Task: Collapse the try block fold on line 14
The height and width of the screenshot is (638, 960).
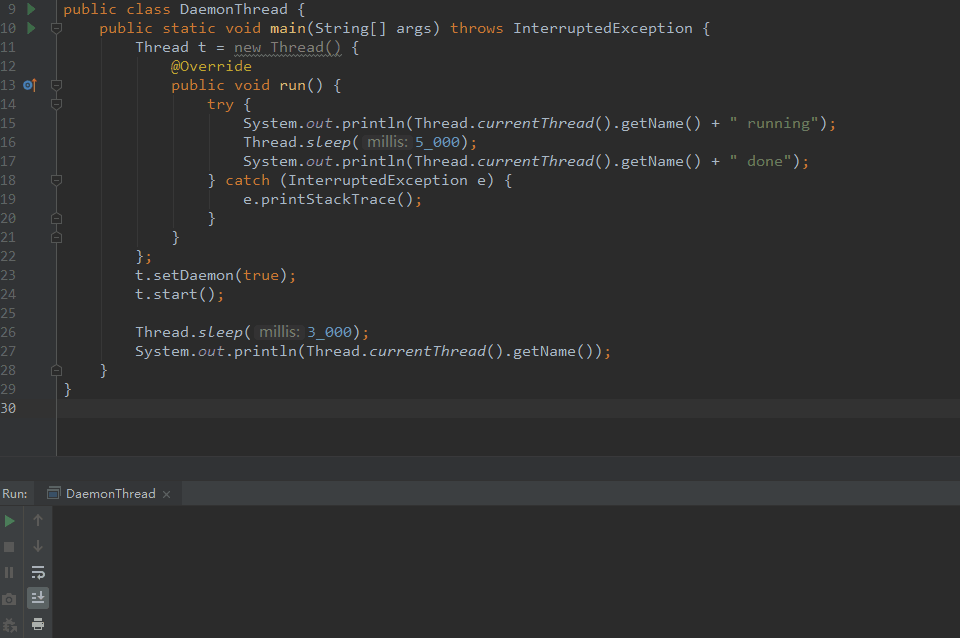Action: click(x=56, y=104)
